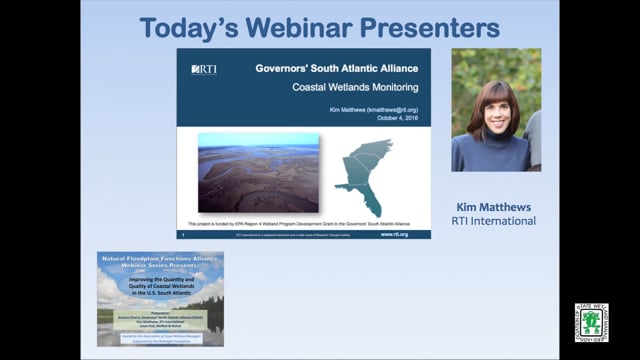Select the 'Kim Matthews' name text
Screen dimensions: 640x360
(x=493, y=207)
